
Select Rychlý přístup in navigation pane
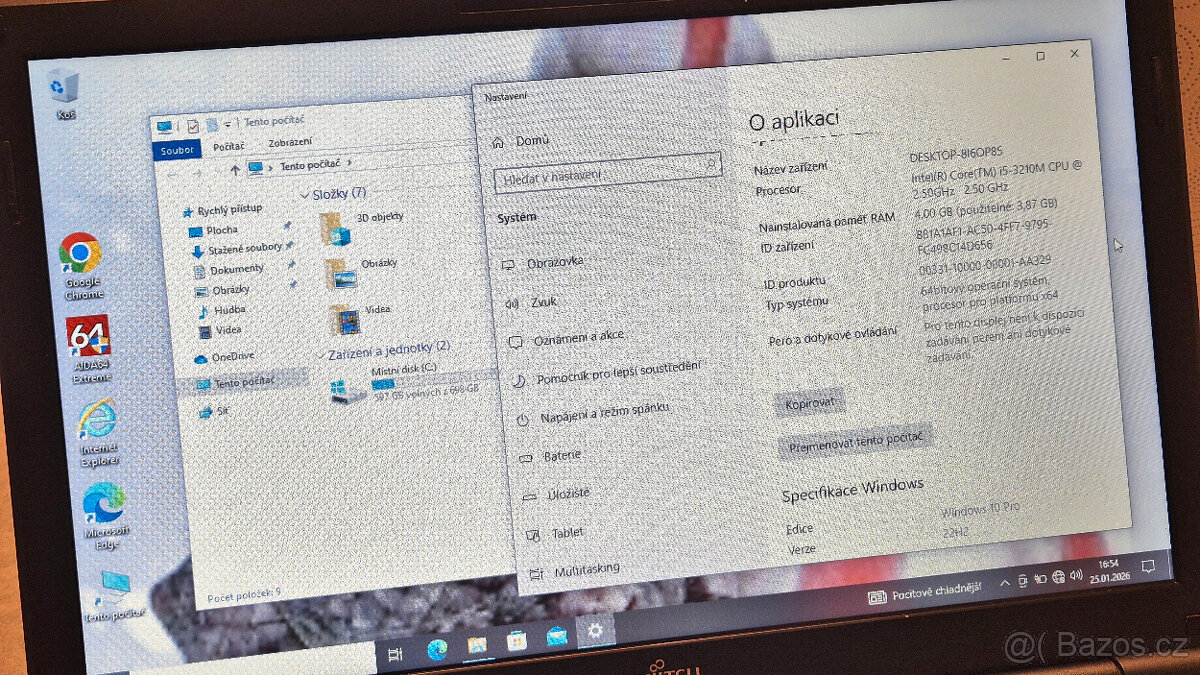click(x=230, y=209)
